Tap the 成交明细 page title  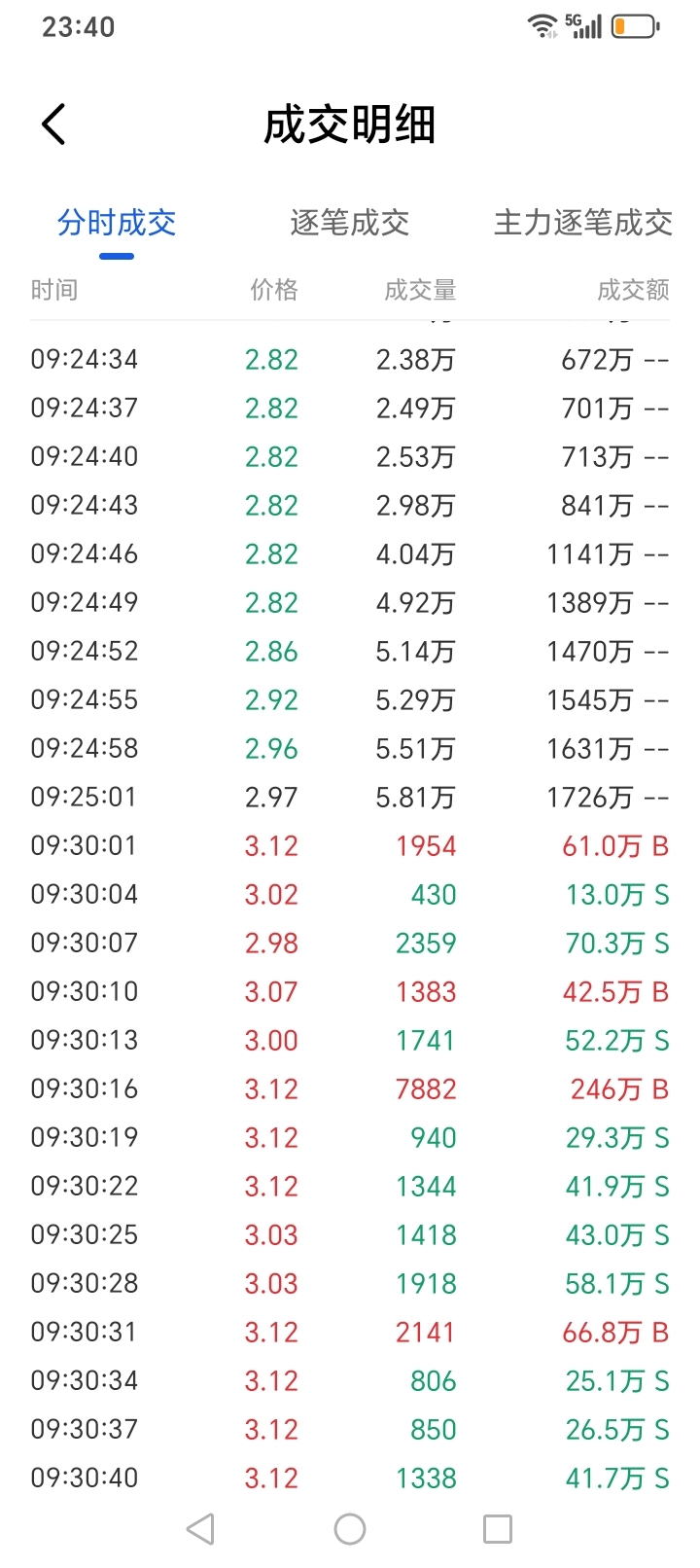(350, 125)
